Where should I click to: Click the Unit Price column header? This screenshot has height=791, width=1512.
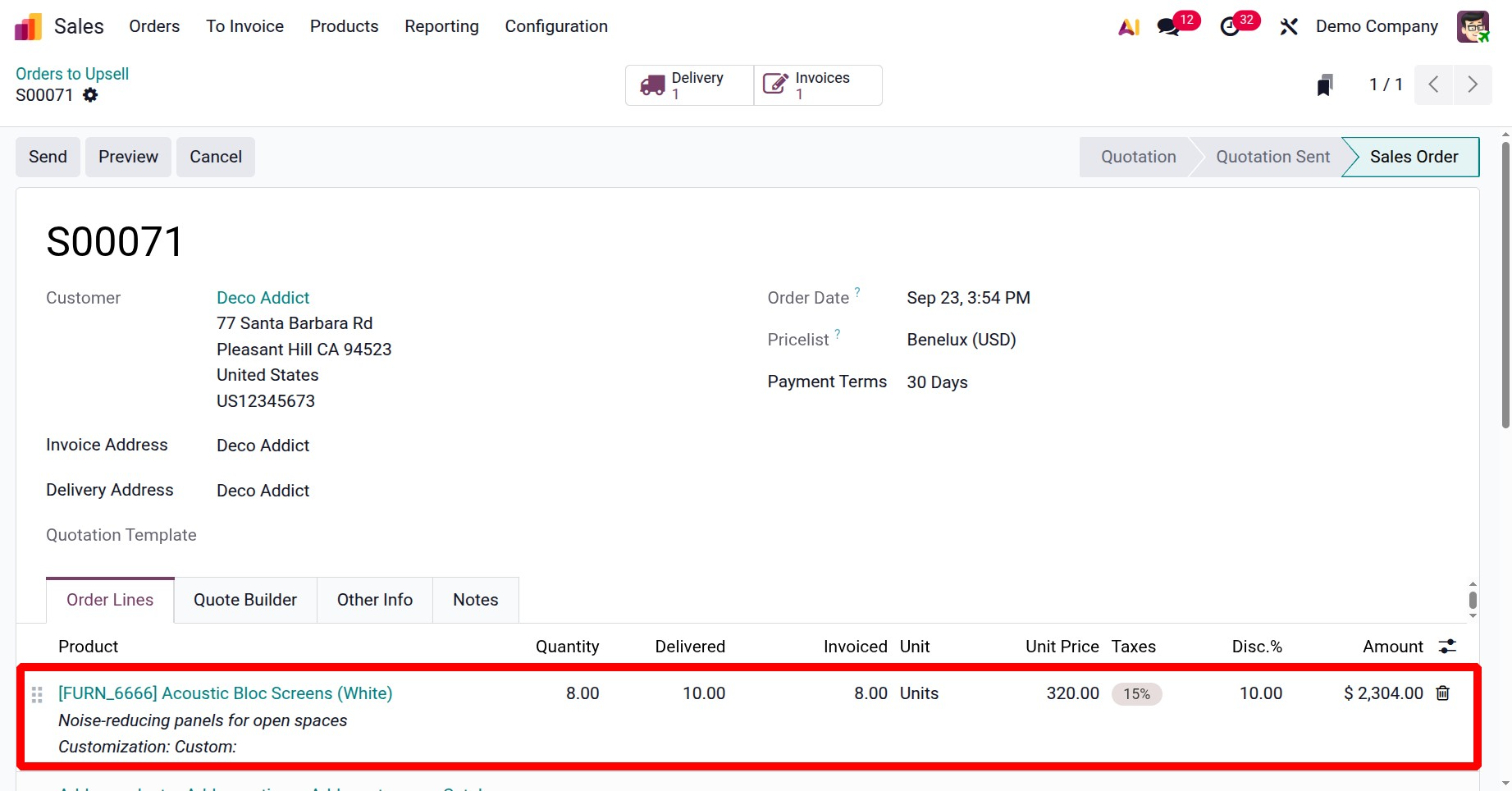pyautogui.click(x=1062, y=647)
